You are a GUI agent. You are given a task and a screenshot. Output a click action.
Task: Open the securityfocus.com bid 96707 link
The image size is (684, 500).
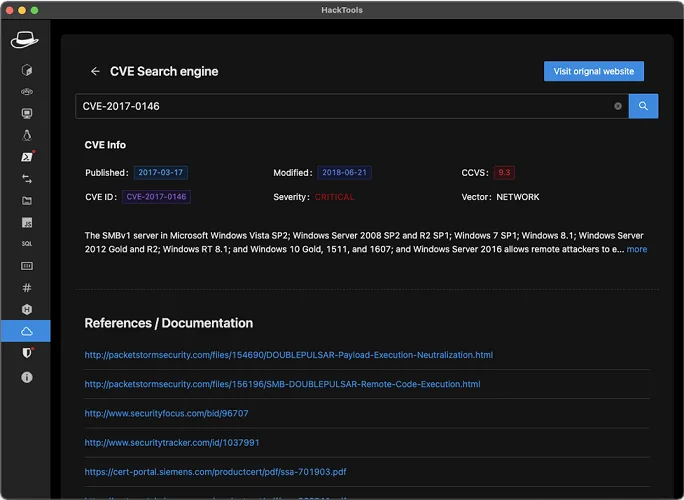pyautogui.click(x=166, y=413)
